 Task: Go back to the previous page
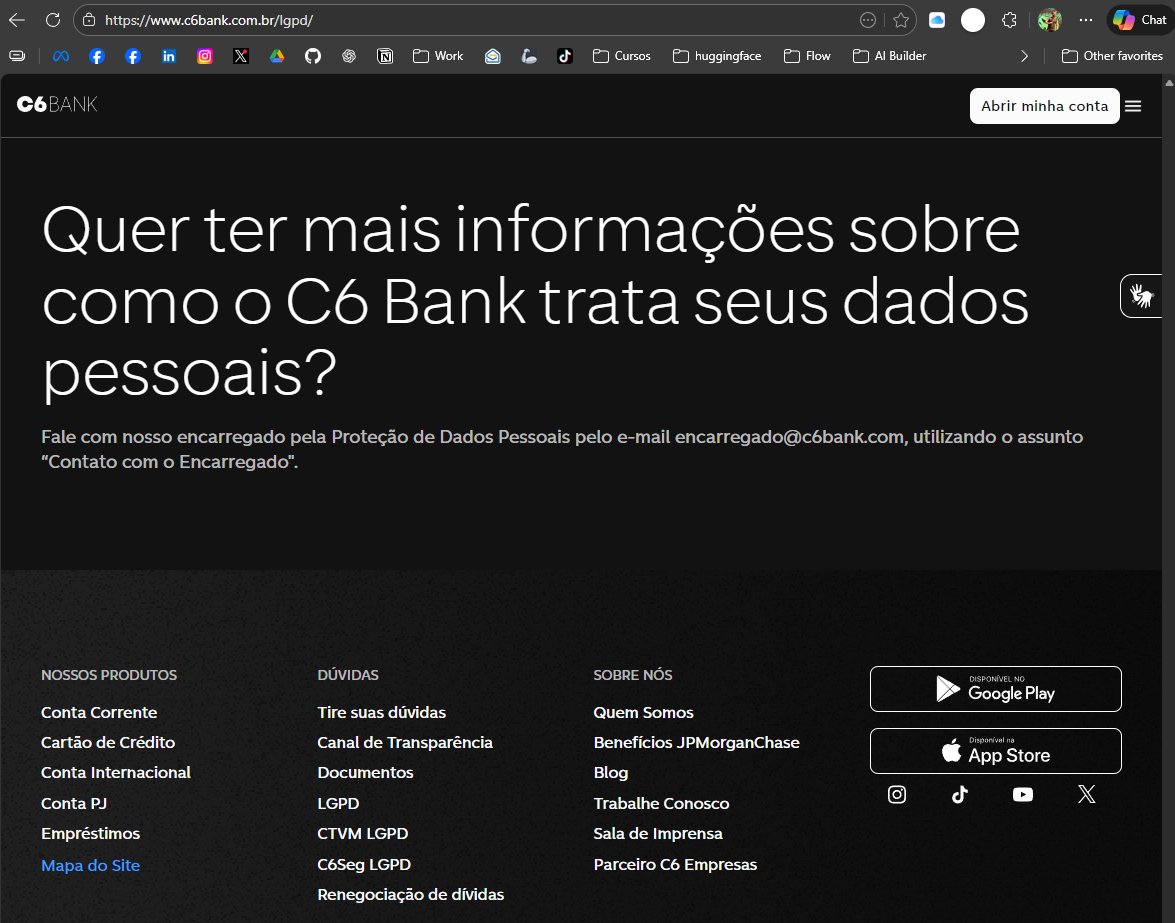pyautogui.click(x=16, y=20)
